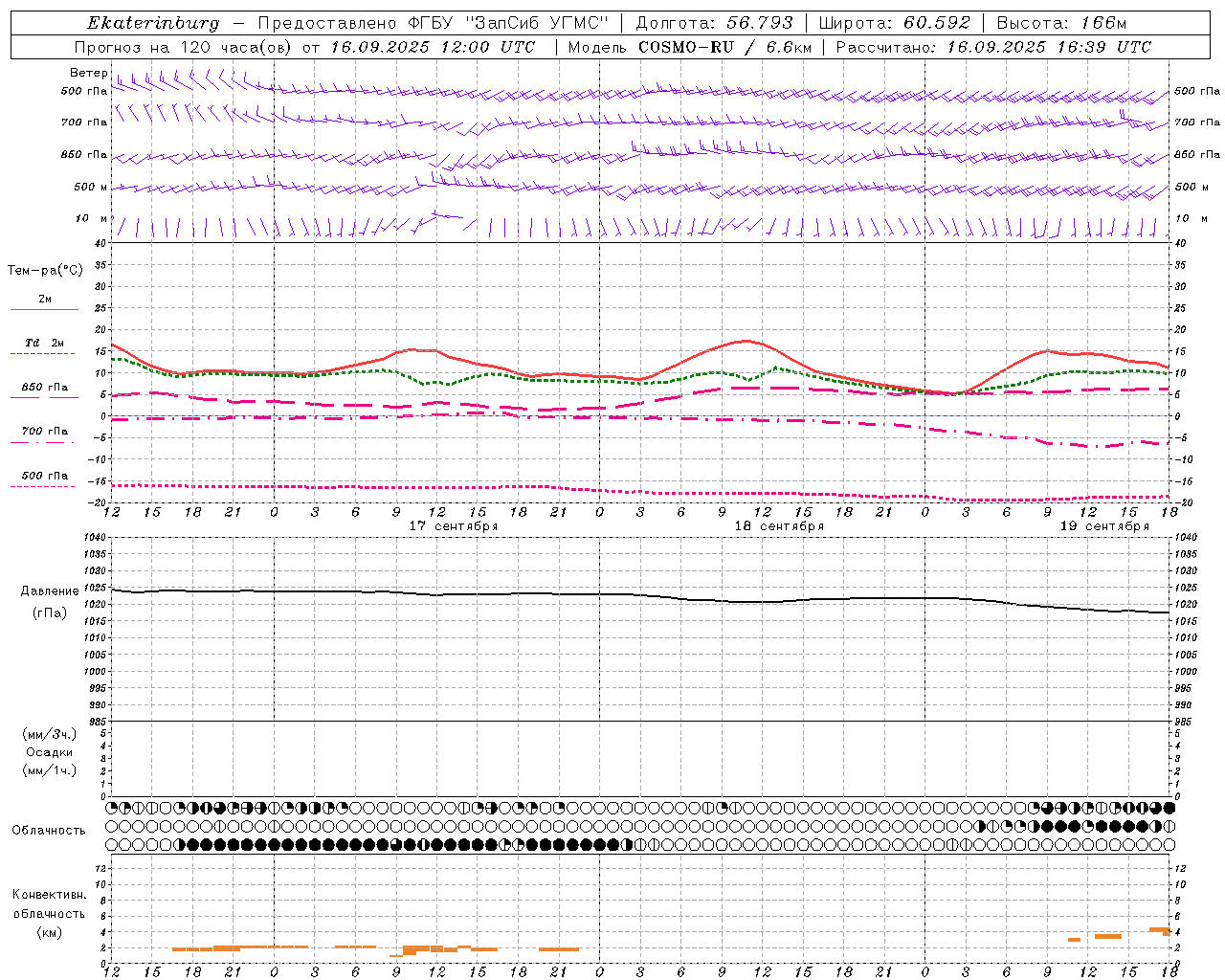Click the Облачность panel label
This screenshot has width=1225, height=980.
point(49,831)
